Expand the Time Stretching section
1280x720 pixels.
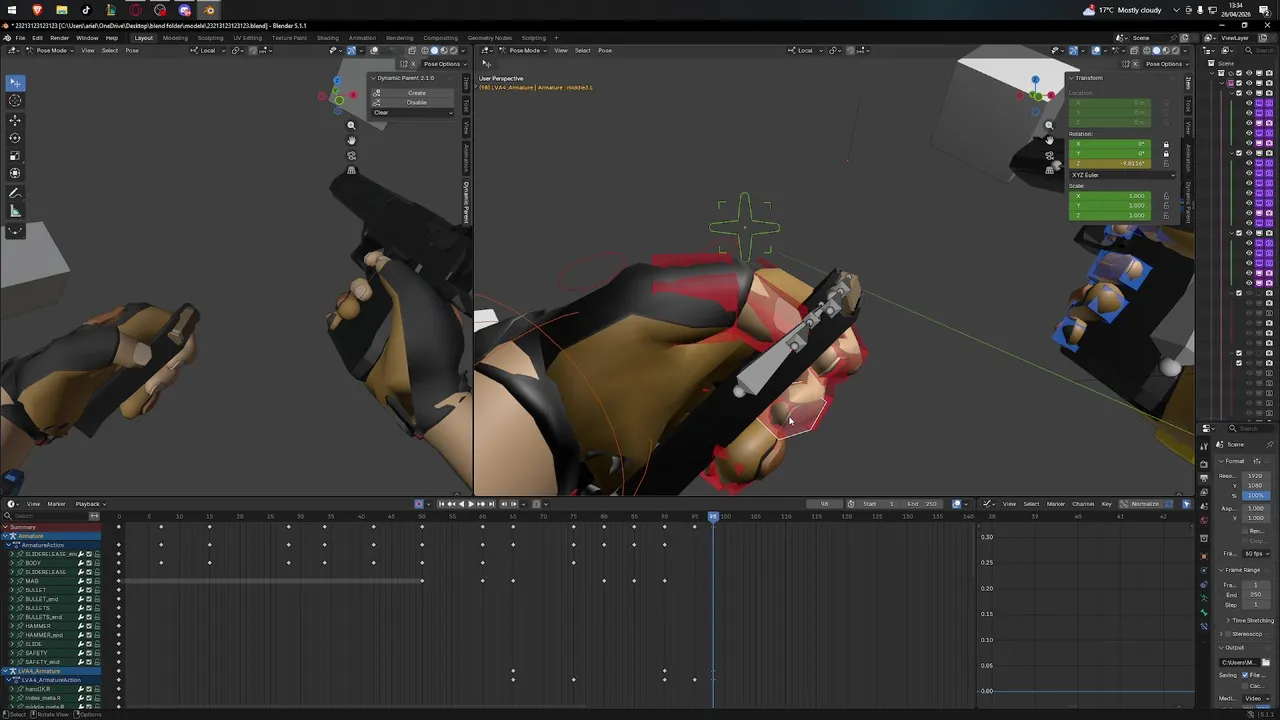[1228, 620]
